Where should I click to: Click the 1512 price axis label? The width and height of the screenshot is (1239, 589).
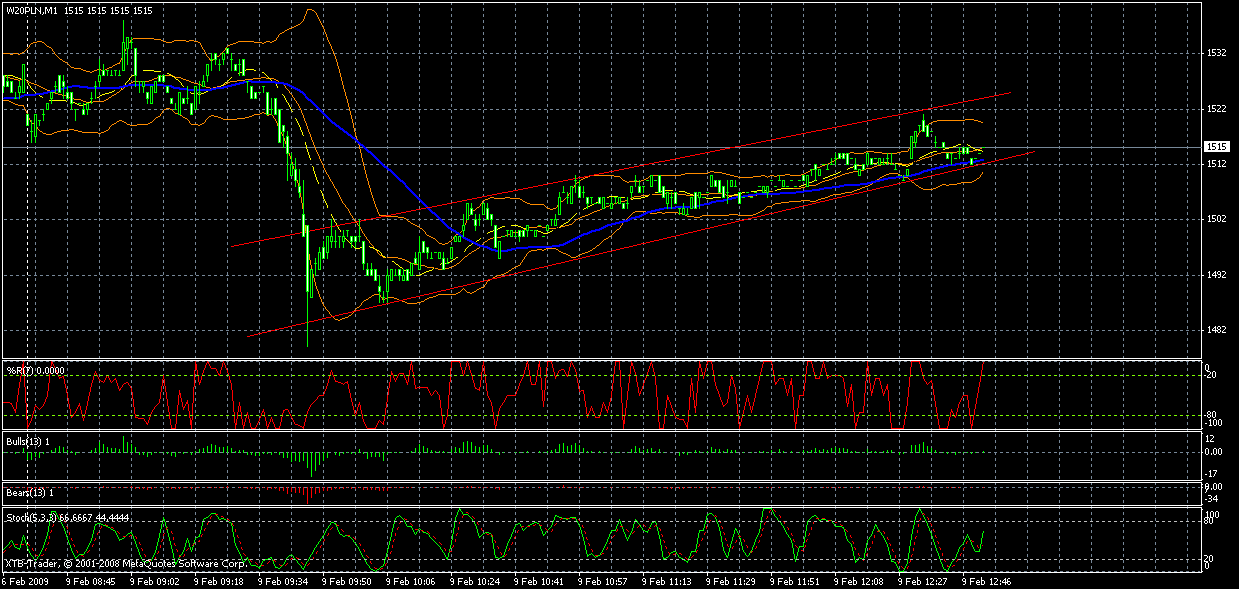(x=1217, y=163)
